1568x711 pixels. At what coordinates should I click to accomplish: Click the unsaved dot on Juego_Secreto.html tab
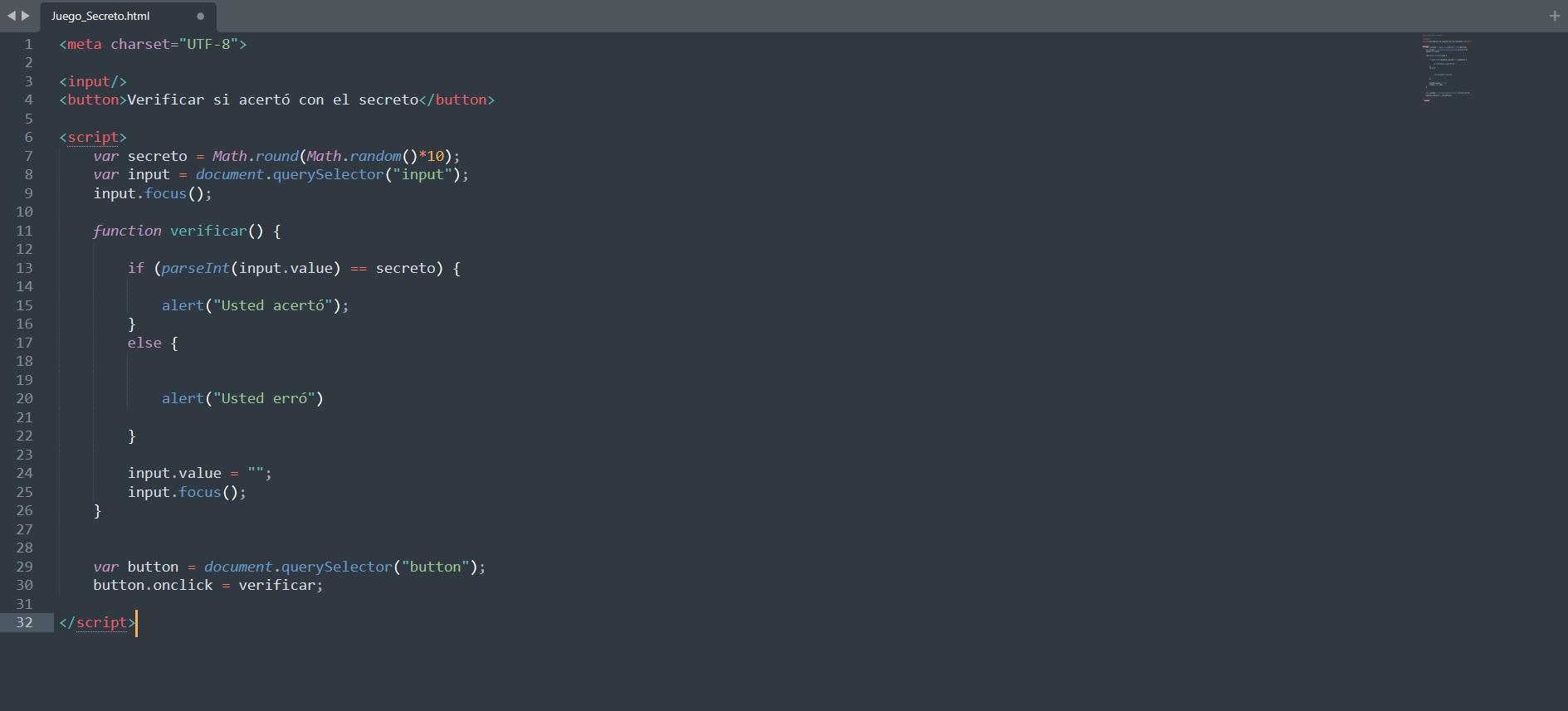click(x=200, y=16)
